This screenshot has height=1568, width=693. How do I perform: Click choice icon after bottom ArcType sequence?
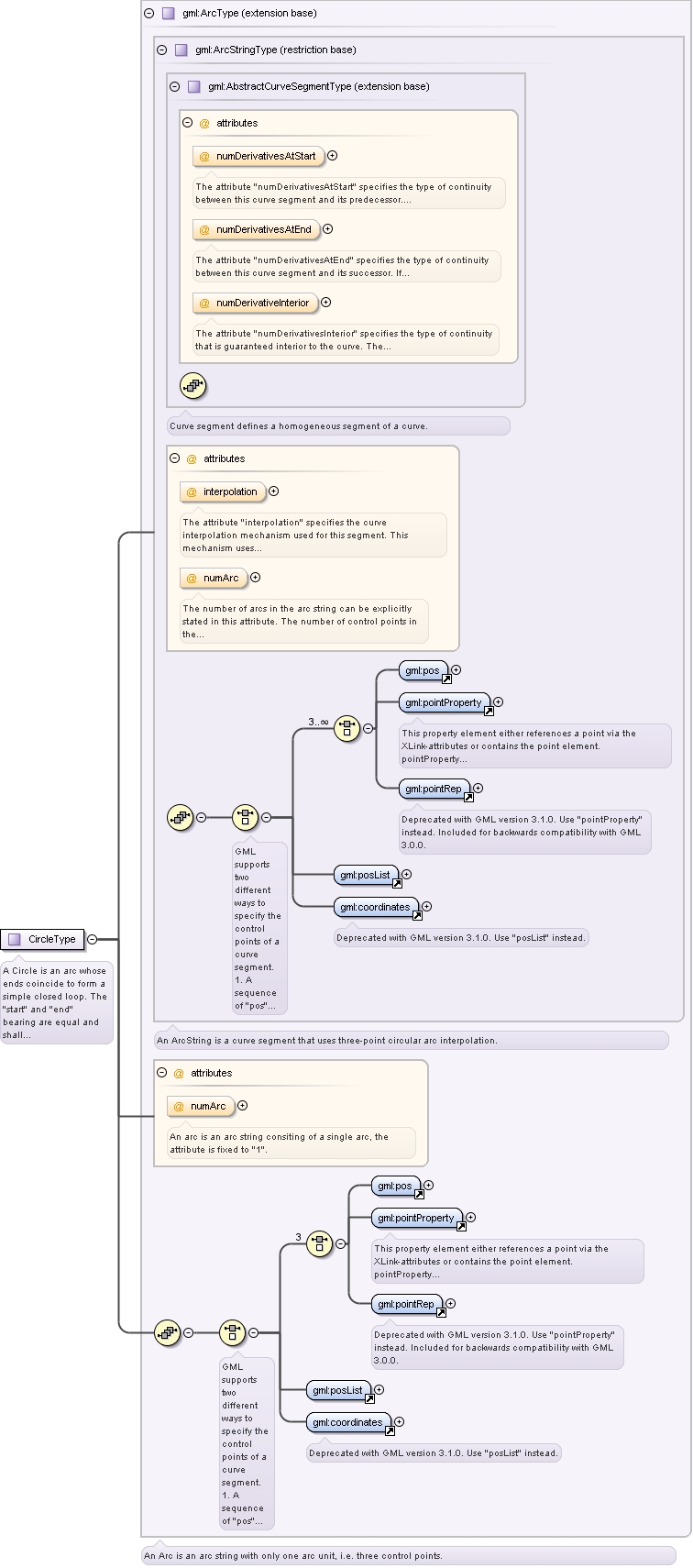click(x=232, y=1332)
